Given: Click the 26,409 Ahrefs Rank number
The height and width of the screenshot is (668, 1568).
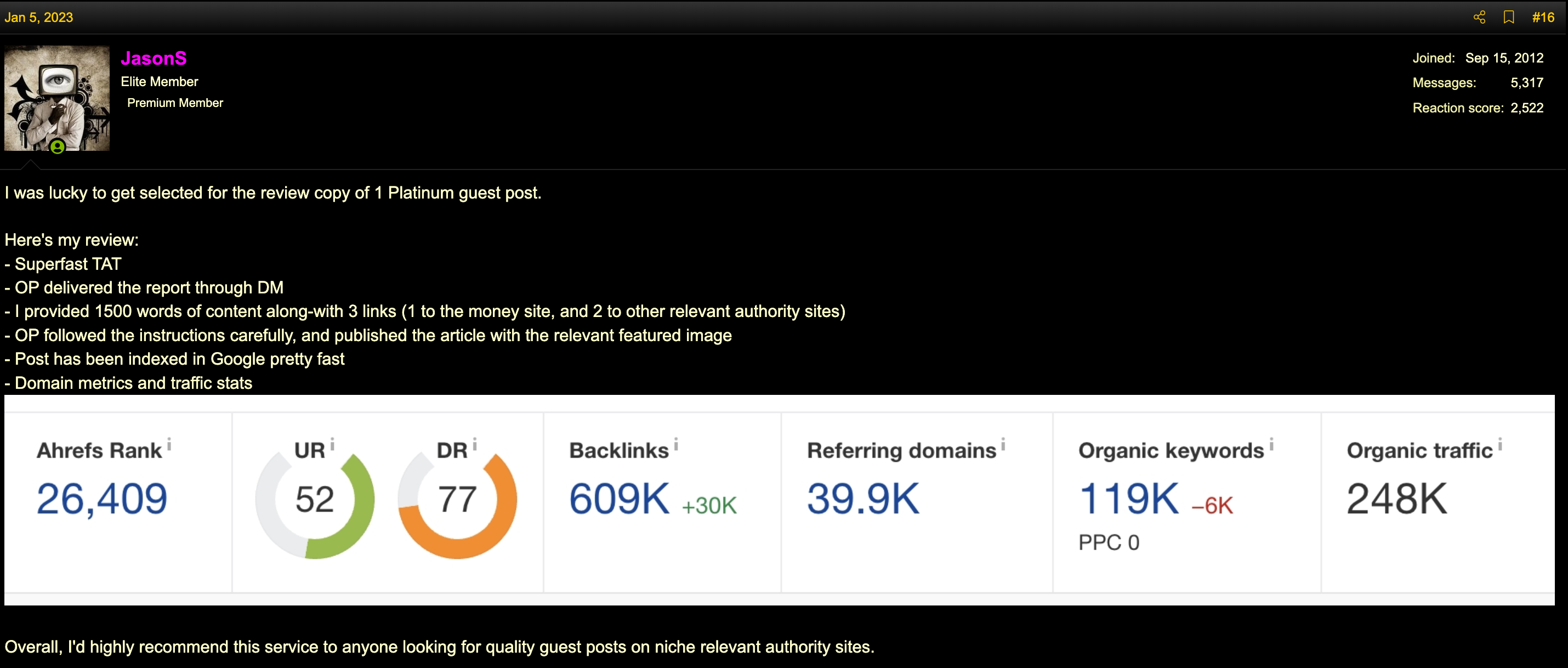Looking at the screenshot, I should 101,499.
